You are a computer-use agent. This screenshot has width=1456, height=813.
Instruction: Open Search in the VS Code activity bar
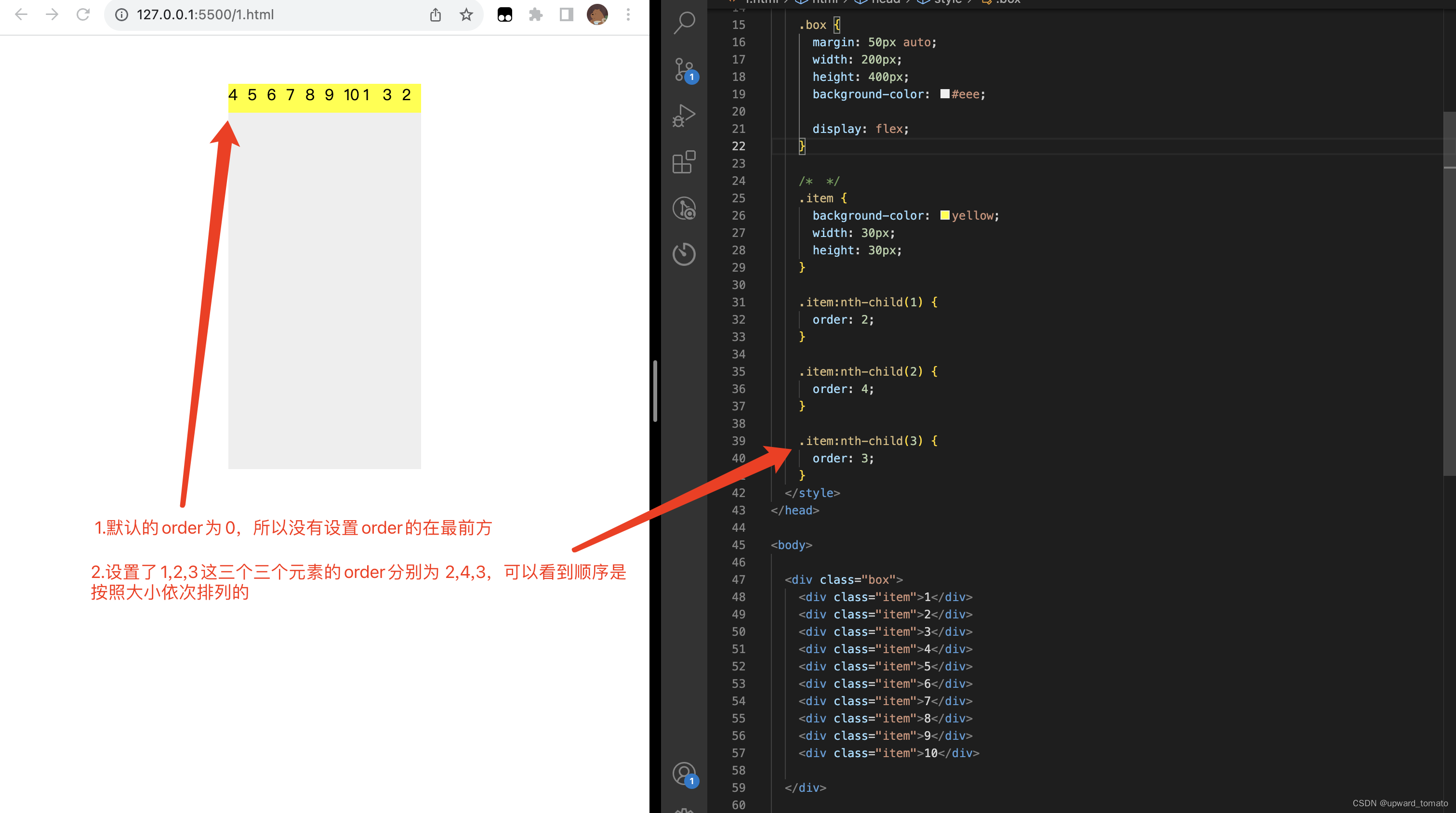(685, 24)
